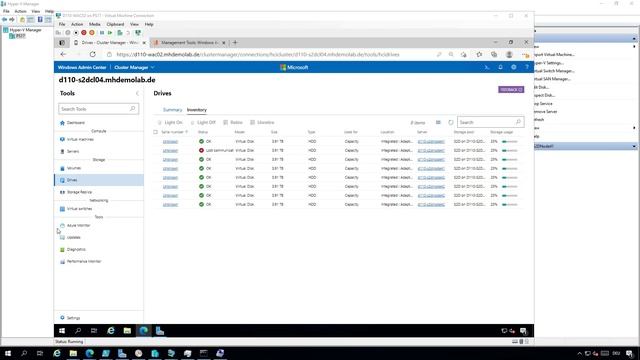The width and height of the screenshot is (640, 360).
Task: Click Light On button
Action: pyautogui.click(x=170, y=122)
